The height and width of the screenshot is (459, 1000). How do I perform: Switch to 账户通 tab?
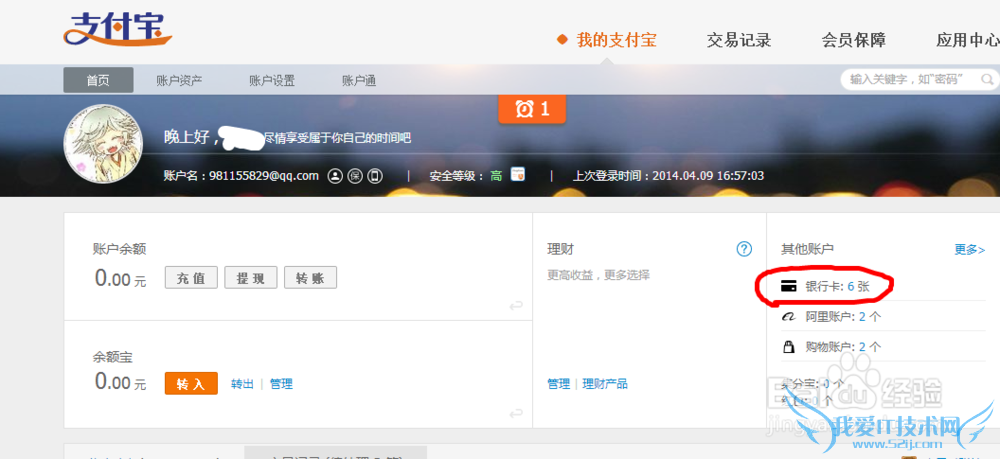pos(359,80)
